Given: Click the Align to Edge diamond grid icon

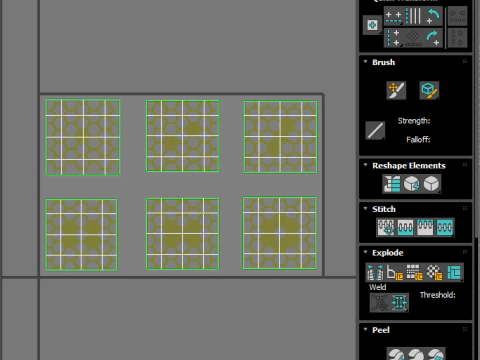Looking at the screenshot, I should (x=413, y=38).
